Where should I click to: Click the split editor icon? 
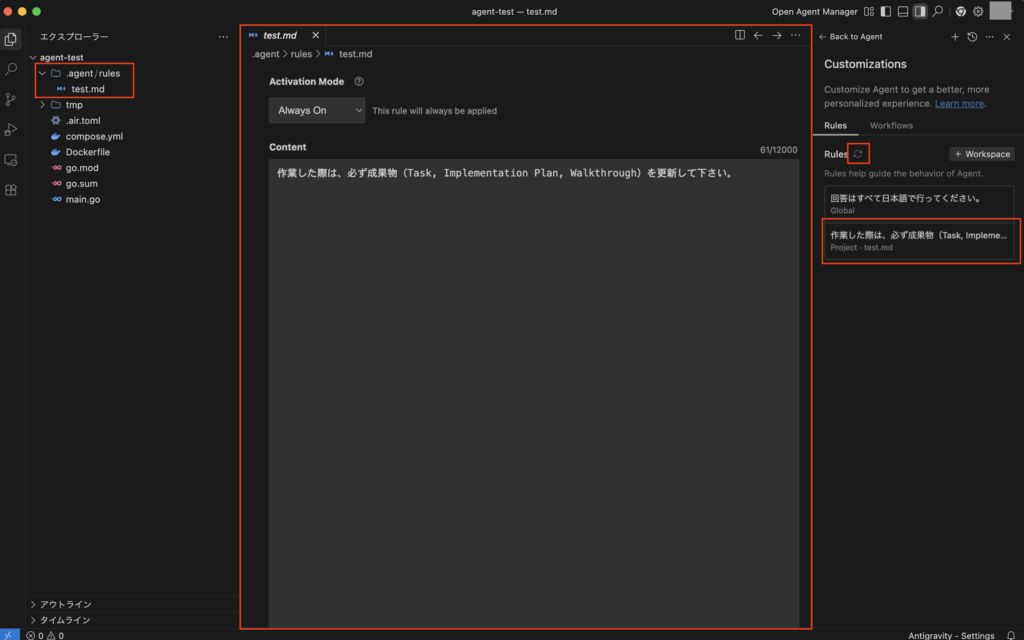(x=740, y=35)
